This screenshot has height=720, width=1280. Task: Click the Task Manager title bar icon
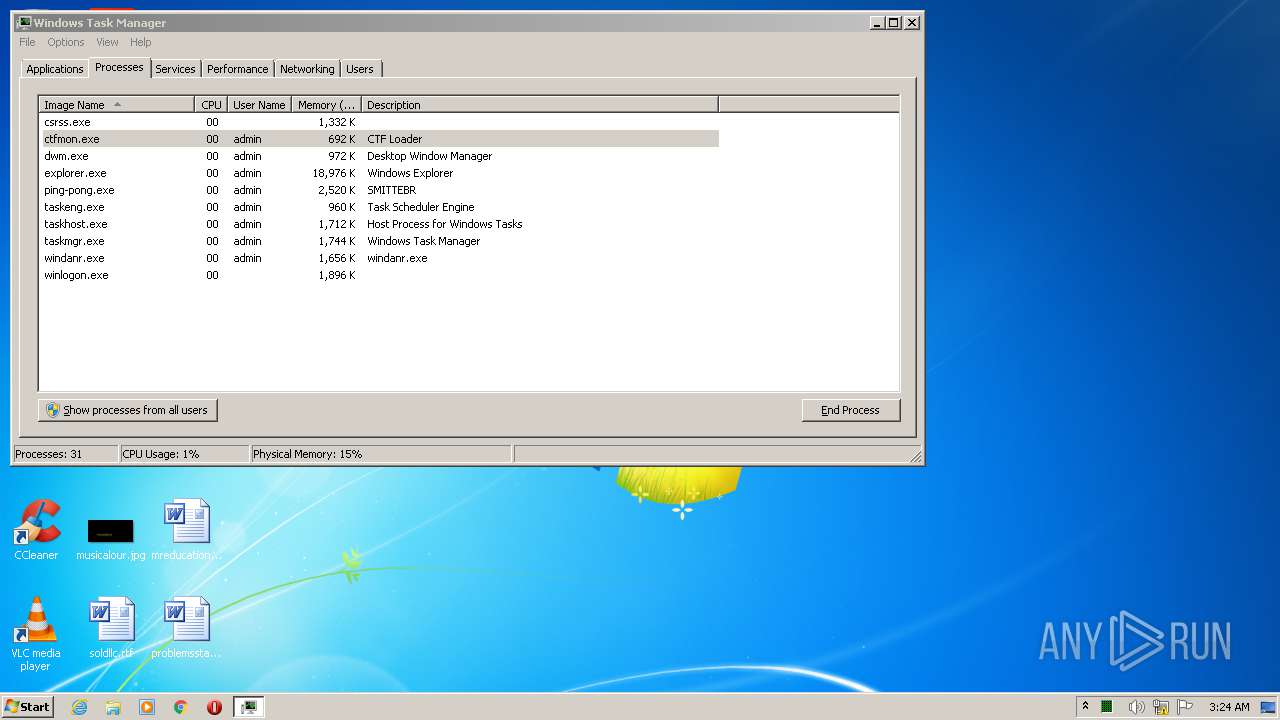click(24, 22)
